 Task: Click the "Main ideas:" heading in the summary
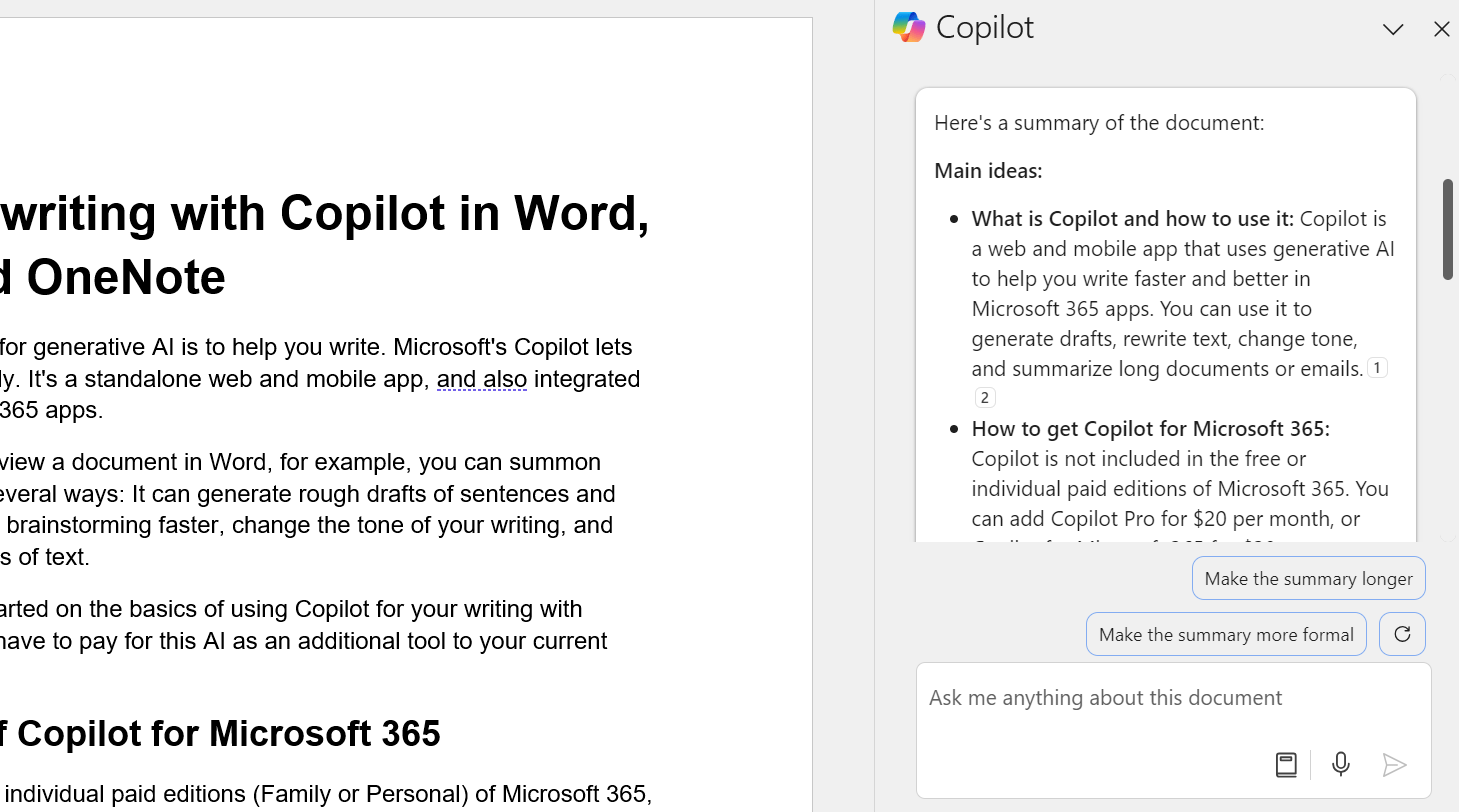tap(988, 170)
